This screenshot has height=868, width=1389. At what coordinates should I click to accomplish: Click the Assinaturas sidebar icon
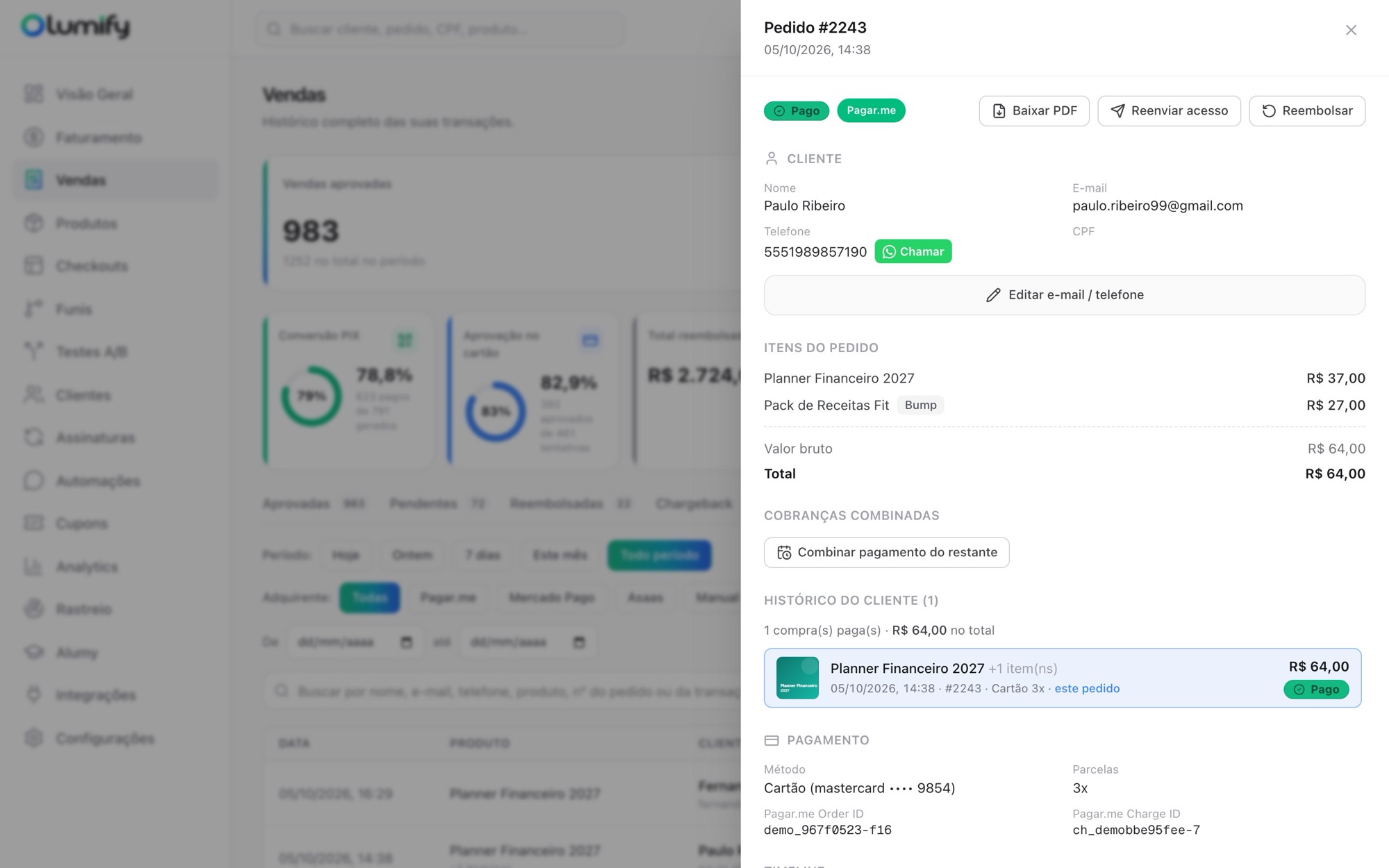tap(33, 437)
